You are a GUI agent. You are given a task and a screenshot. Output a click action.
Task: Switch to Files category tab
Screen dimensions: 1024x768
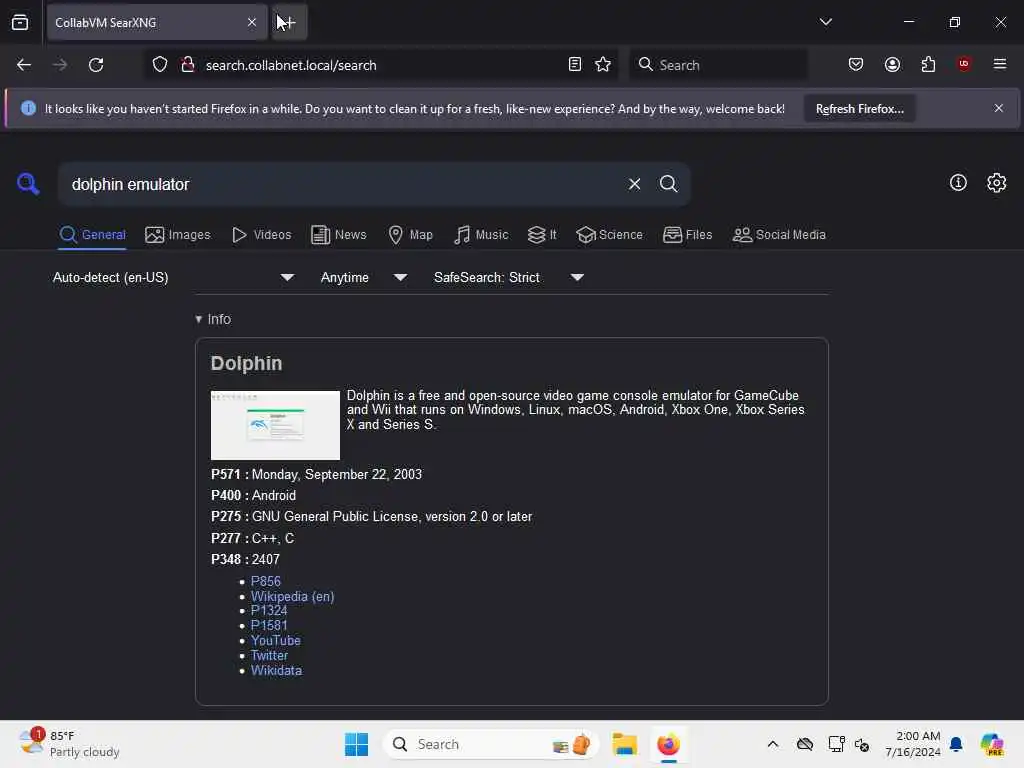click(687, 235)
